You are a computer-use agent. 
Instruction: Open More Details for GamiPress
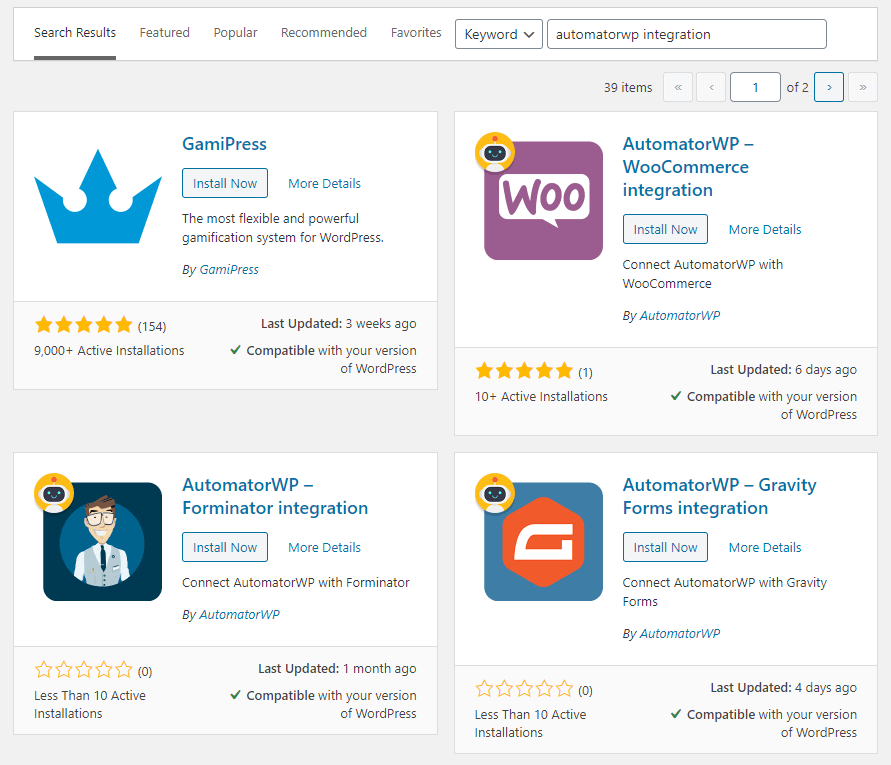pos(324,183)
